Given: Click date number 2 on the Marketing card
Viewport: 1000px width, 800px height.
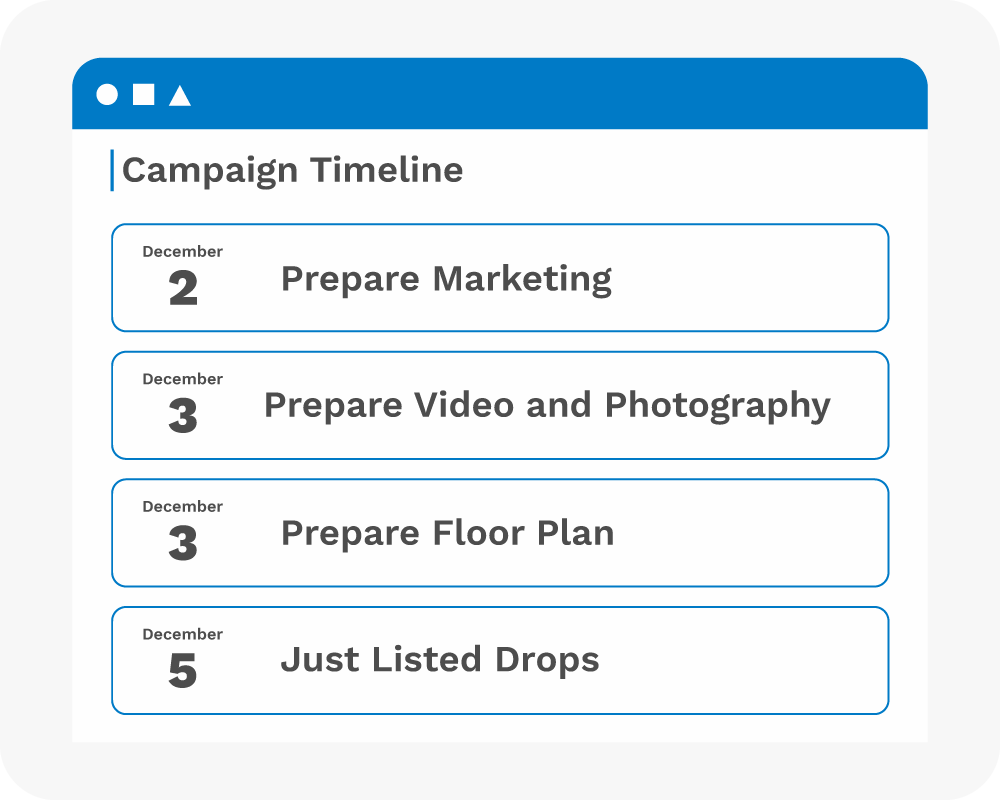Looking at the screenshot, I should pos(183,289).
